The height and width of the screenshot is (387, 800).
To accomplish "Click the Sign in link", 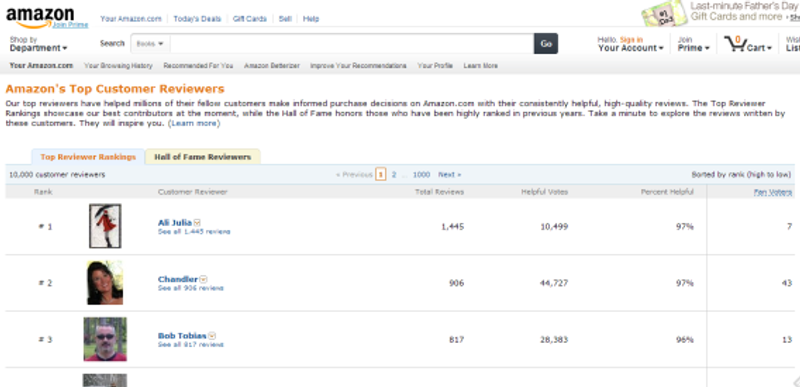I will [x=631, y=39].
